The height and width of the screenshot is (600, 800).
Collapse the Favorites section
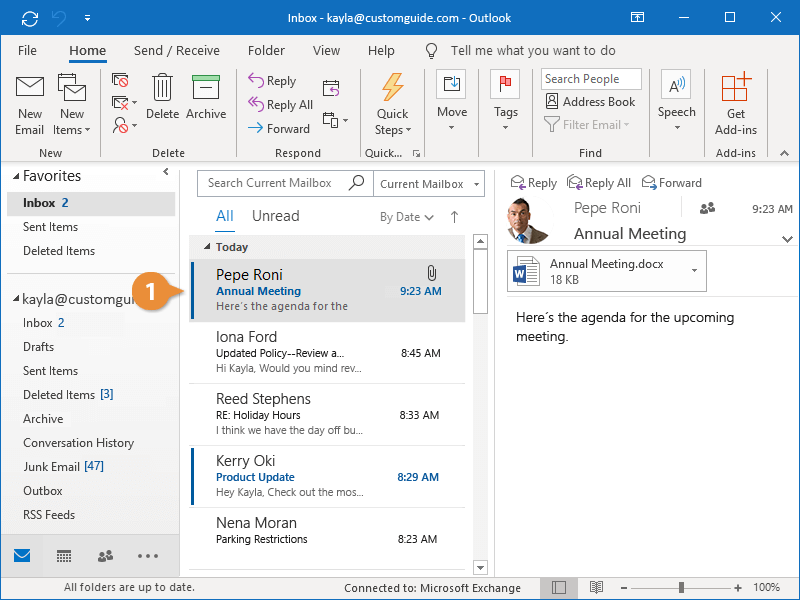tap(16, 176)
